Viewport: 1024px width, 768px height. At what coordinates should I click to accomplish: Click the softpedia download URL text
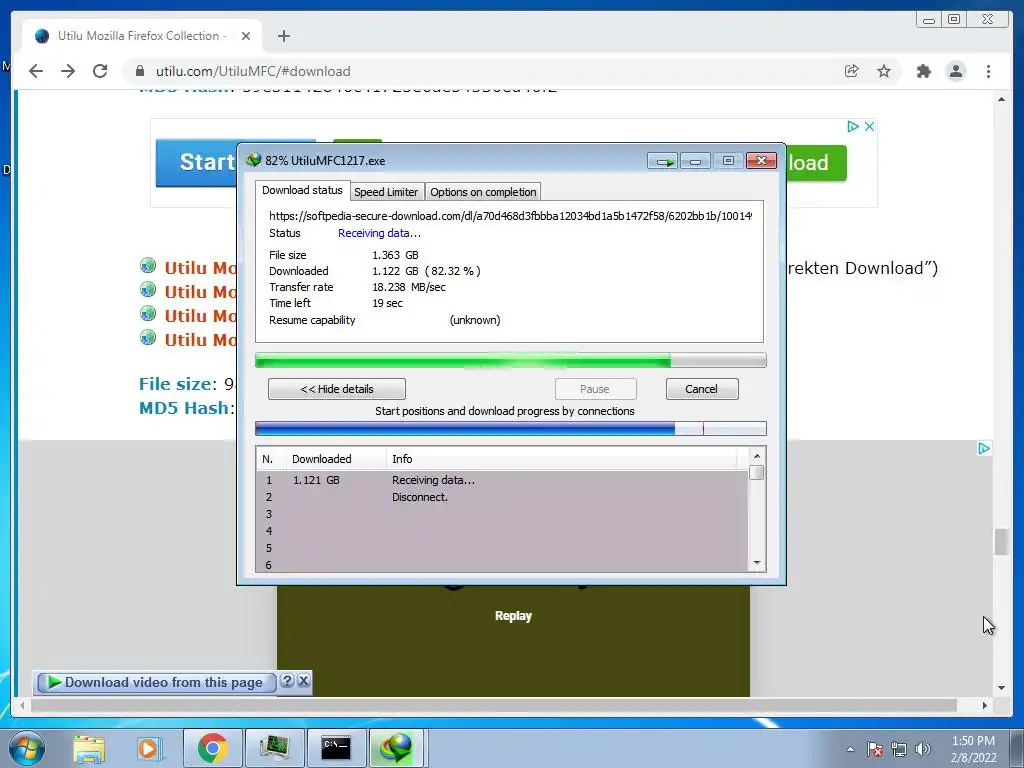pos(510,216)
